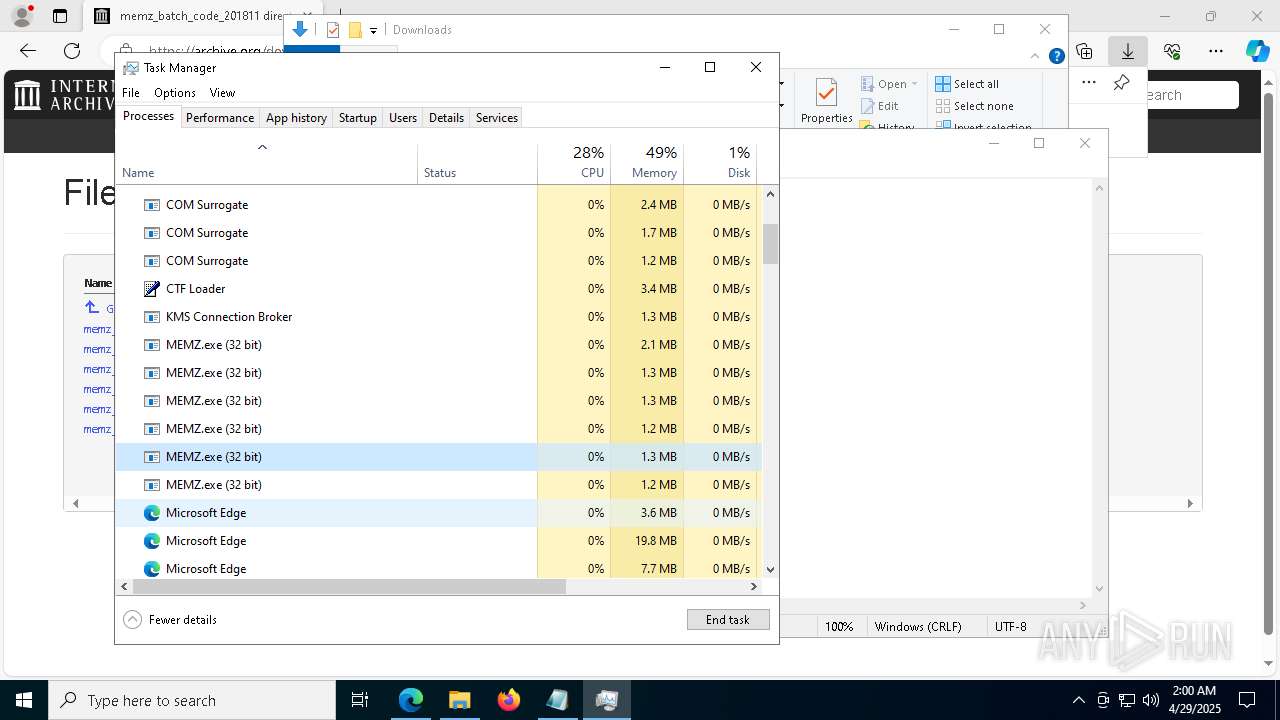Screen dimensions: 1280x720
Task: Click the process list vertical scrollbar thumb
Action: [770, 244]
